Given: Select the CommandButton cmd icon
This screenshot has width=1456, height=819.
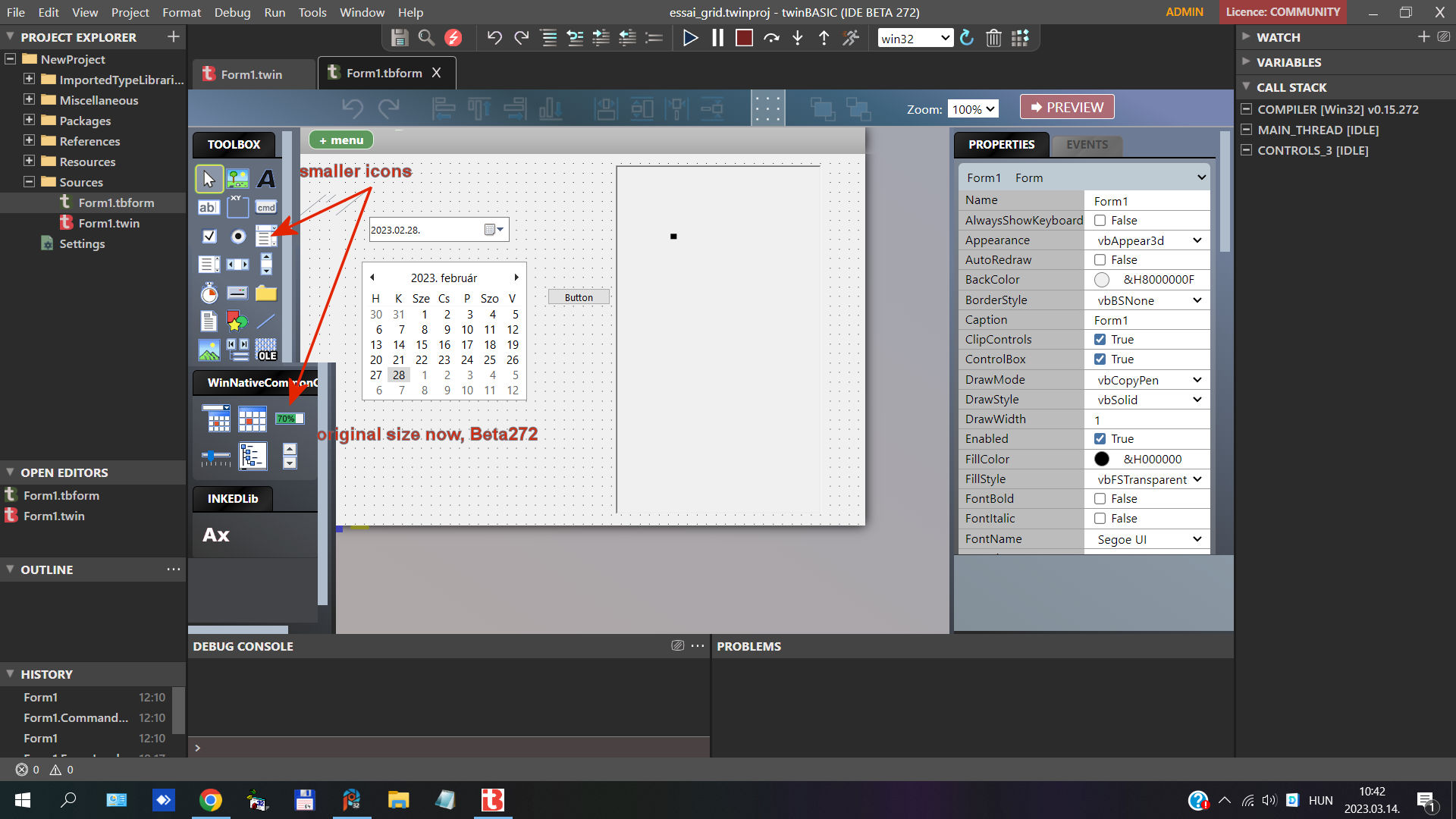Looking at the screenshot, I should point(266,207).
